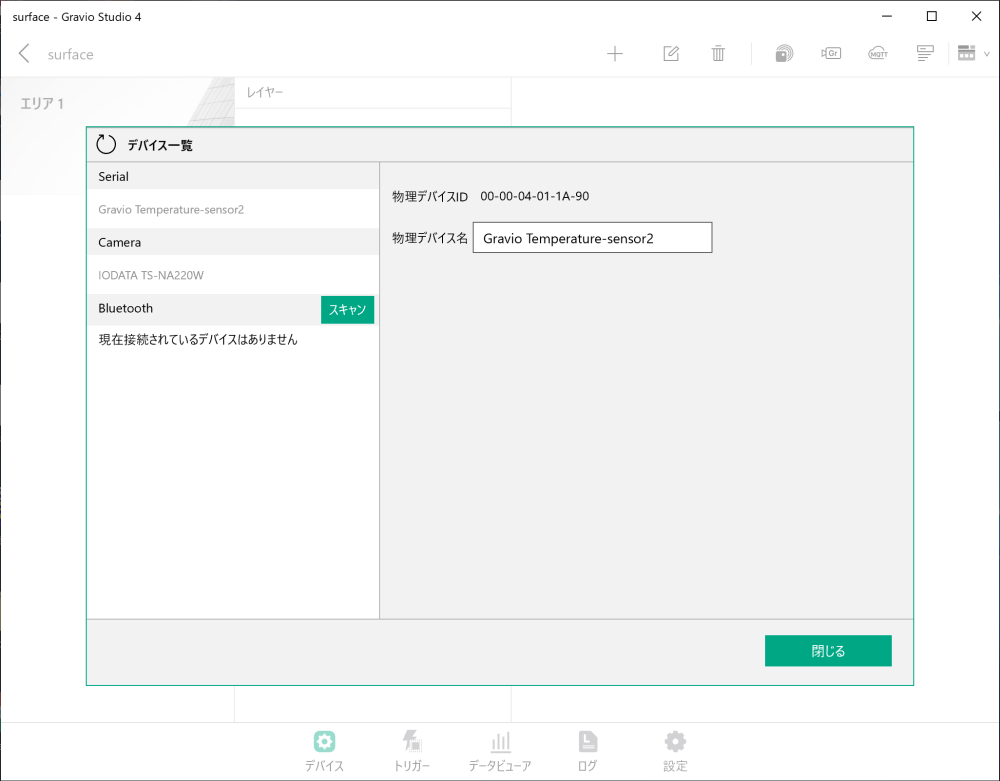Image resolution: width=1000 pixels, height=781 pixels.
Task: Click the スキャン scan button
Action: coord(348,310)
